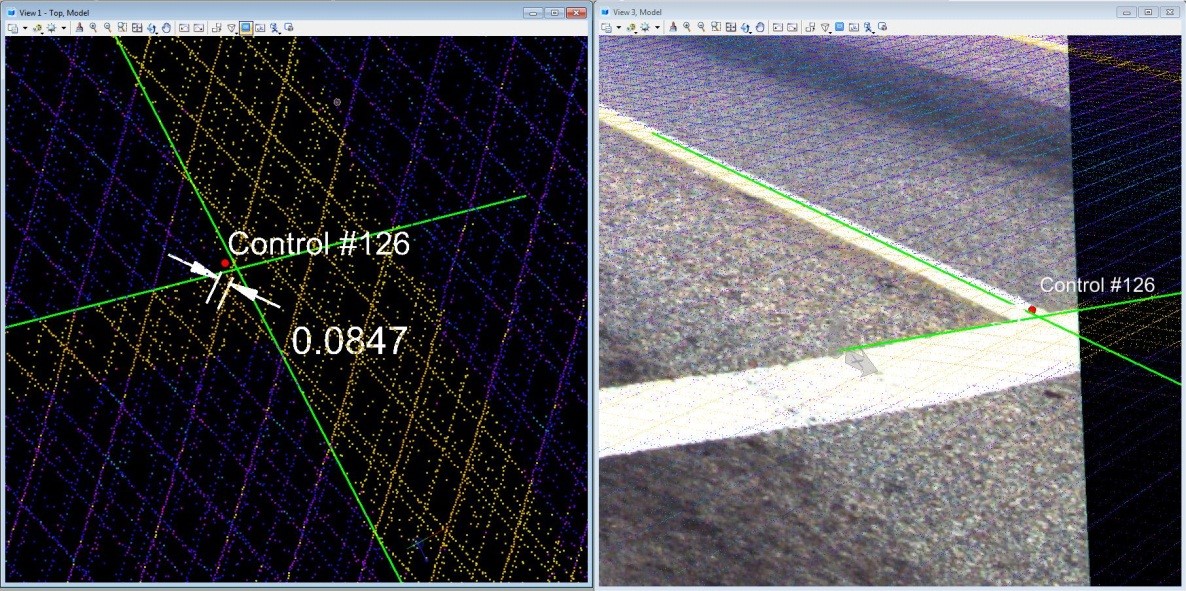Click View Next icon in View 3
Viewport: 1186px width, 591px height.
pyautogui.click(x=793, y=28)
